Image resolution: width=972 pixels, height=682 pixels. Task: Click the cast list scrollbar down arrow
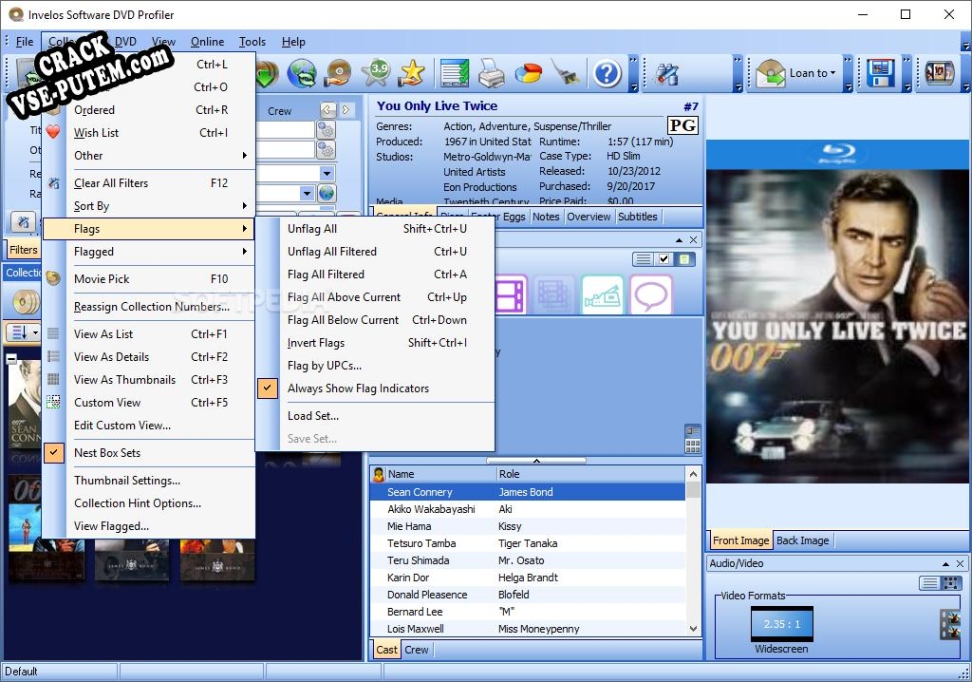click(x=693, y=629)
